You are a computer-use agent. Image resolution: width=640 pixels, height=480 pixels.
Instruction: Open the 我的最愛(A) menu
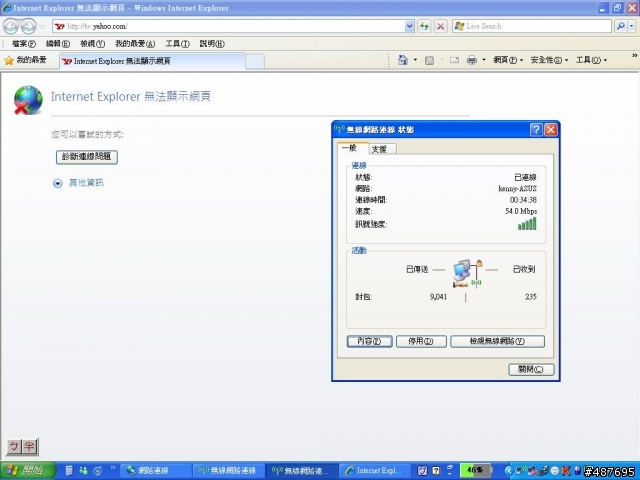click(135, 44)
